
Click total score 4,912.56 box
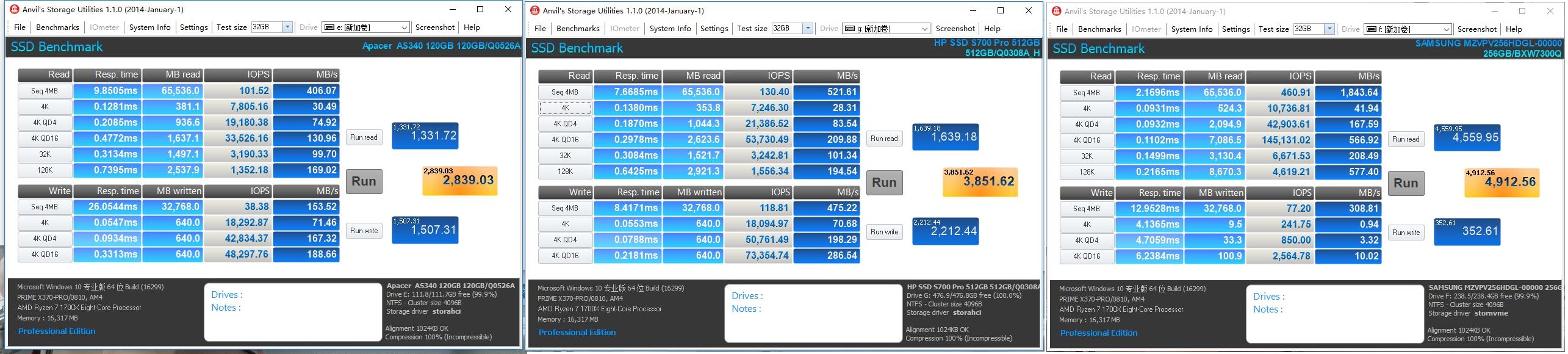[1502, 182]
